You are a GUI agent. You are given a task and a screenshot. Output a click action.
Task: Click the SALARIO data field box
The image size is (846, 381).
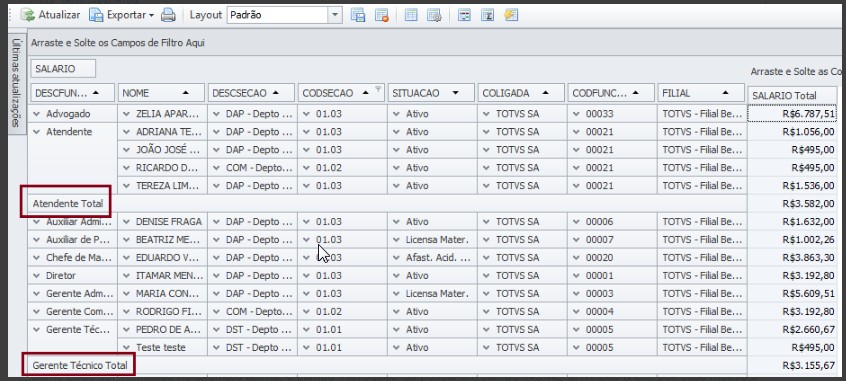pos(63,69)
